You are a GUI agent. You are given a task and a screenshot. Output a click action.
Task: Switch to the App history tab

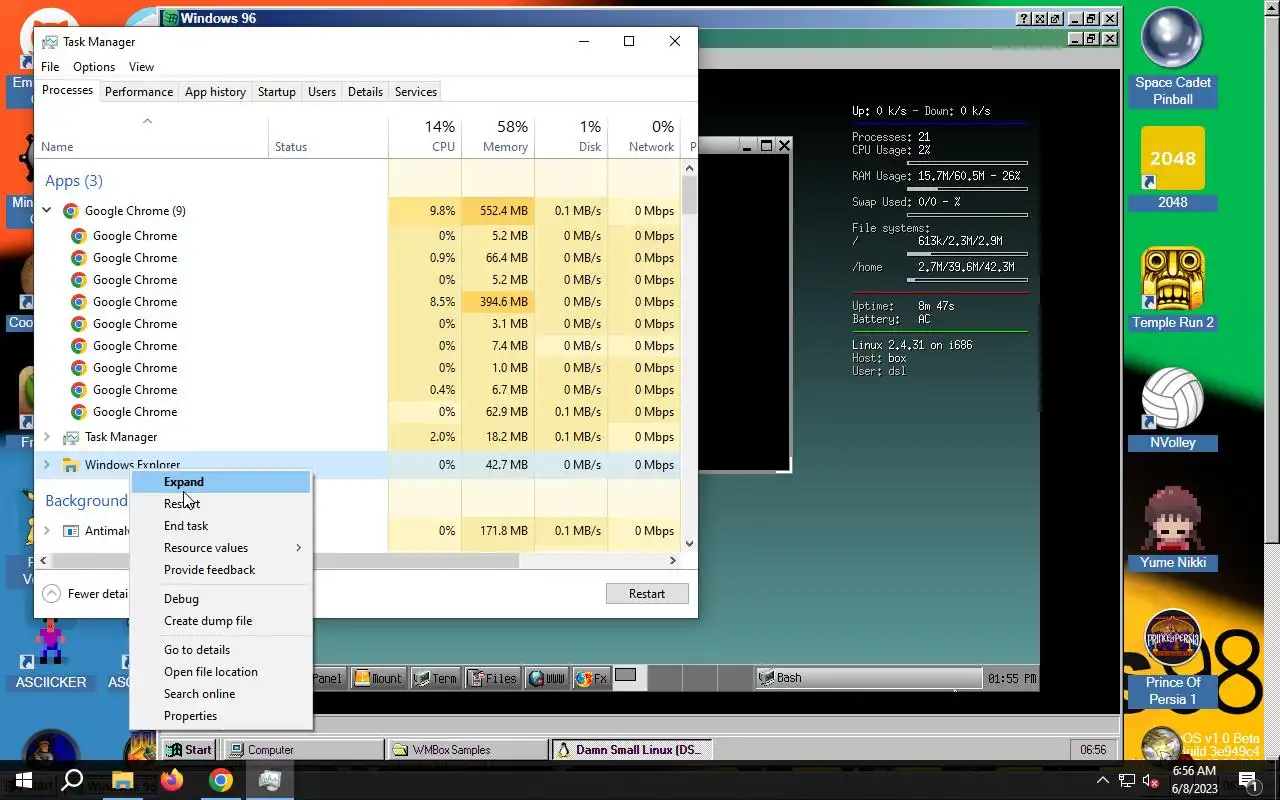click(x=215, y=92)
